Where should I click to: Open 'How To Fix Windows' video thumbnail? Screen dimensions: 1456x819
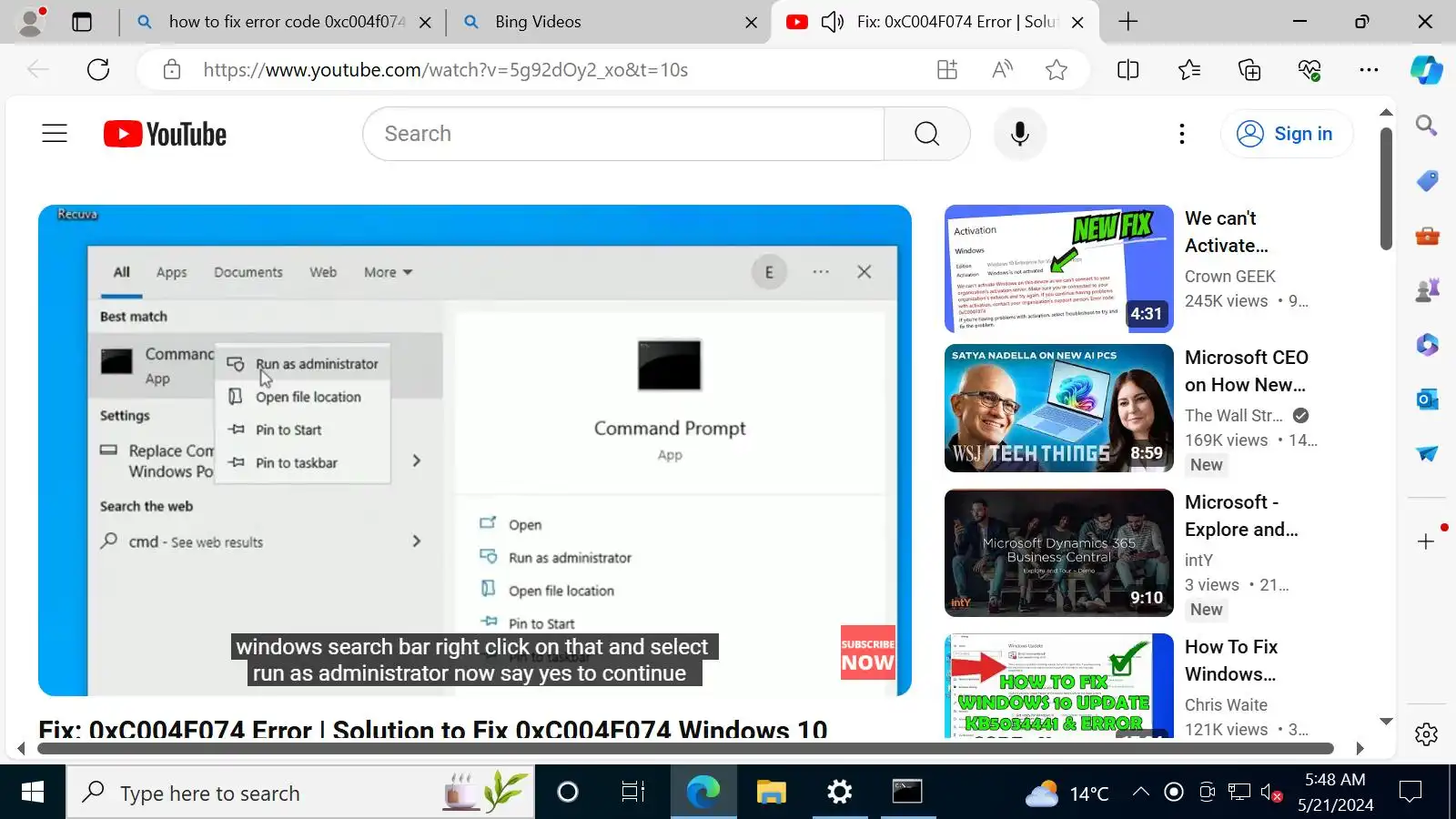1058,685
